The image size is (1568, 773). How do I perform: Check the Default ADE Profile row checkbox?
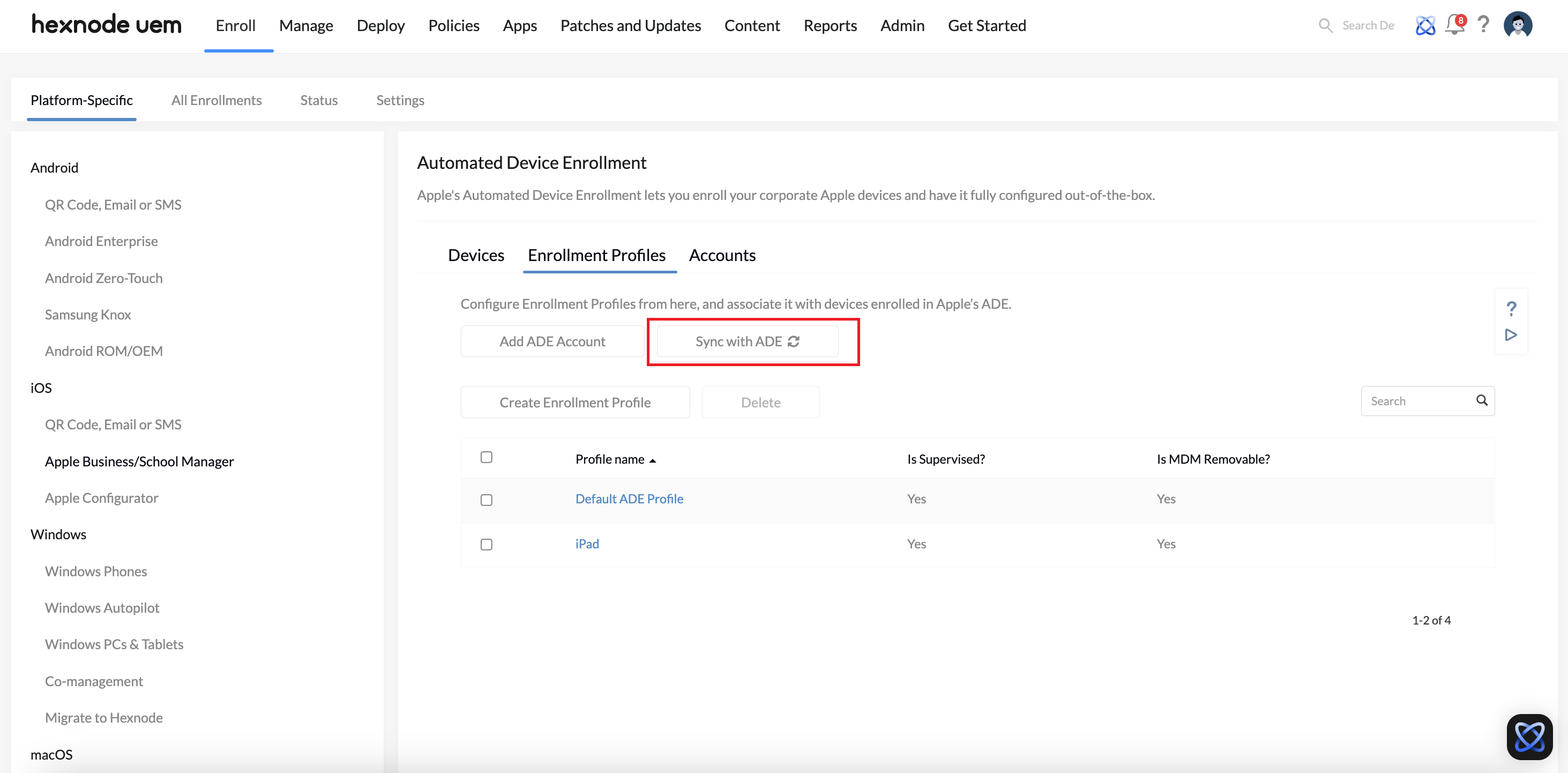click(487, 500)
